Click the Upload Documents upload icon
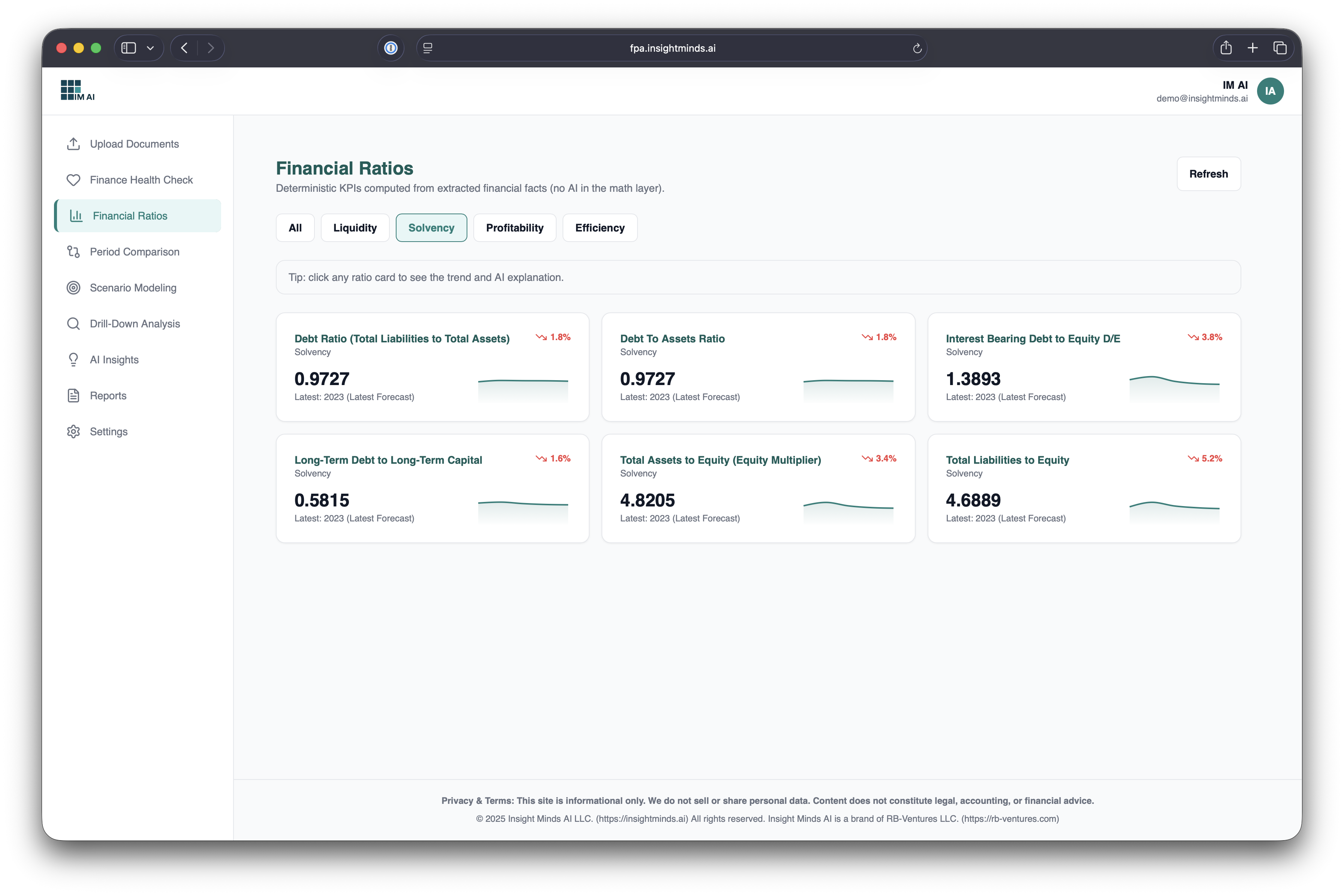1344x896 pixels. (x=73, y=144)
